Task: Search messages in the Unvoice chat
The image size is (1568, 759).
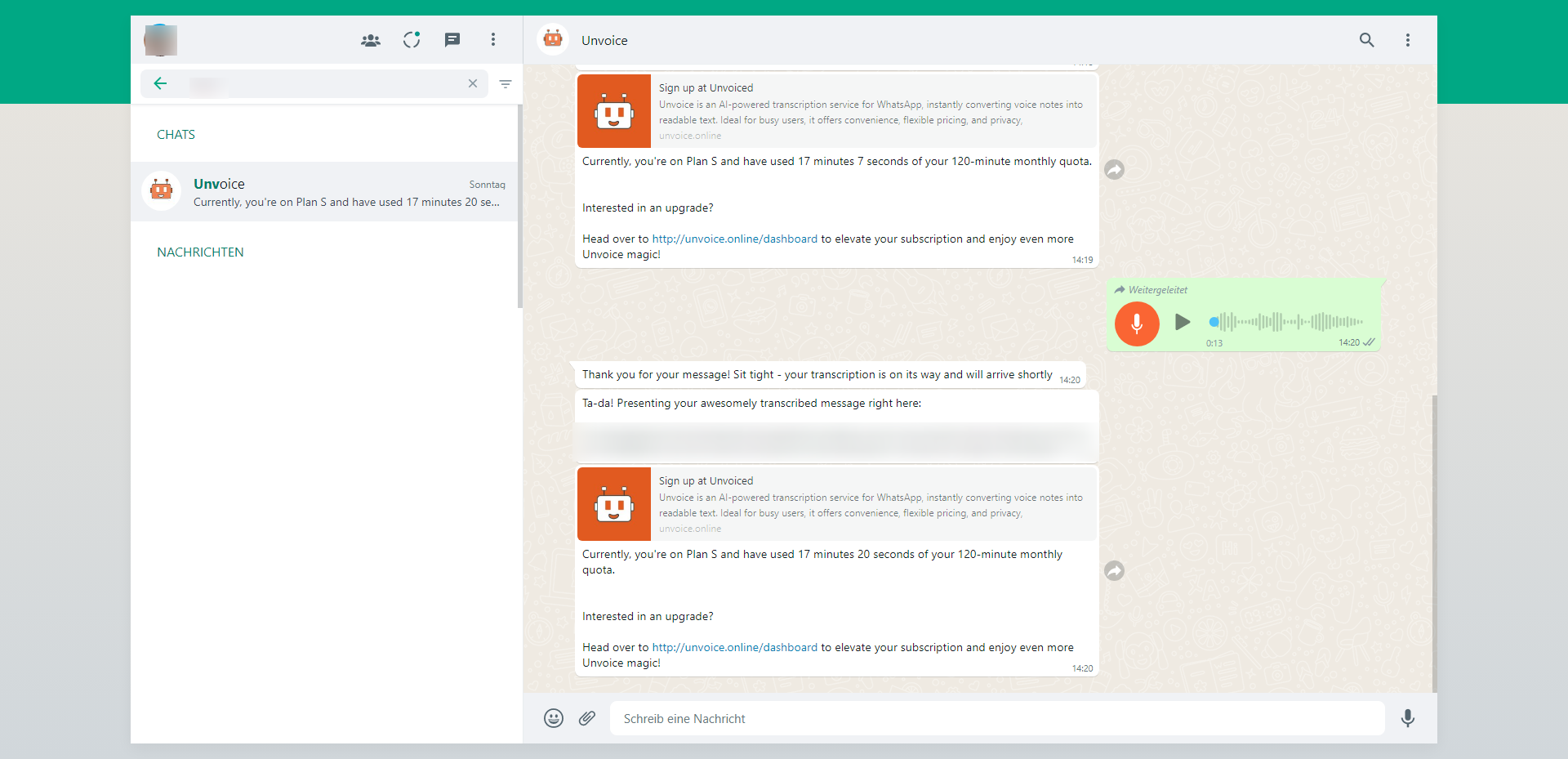Action: (1367, 40)
